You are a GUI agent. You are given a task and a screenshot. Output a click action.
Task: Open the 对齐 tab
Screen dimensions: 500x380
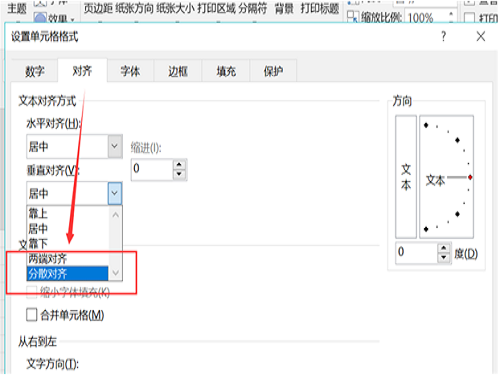[x=82, y=71]
